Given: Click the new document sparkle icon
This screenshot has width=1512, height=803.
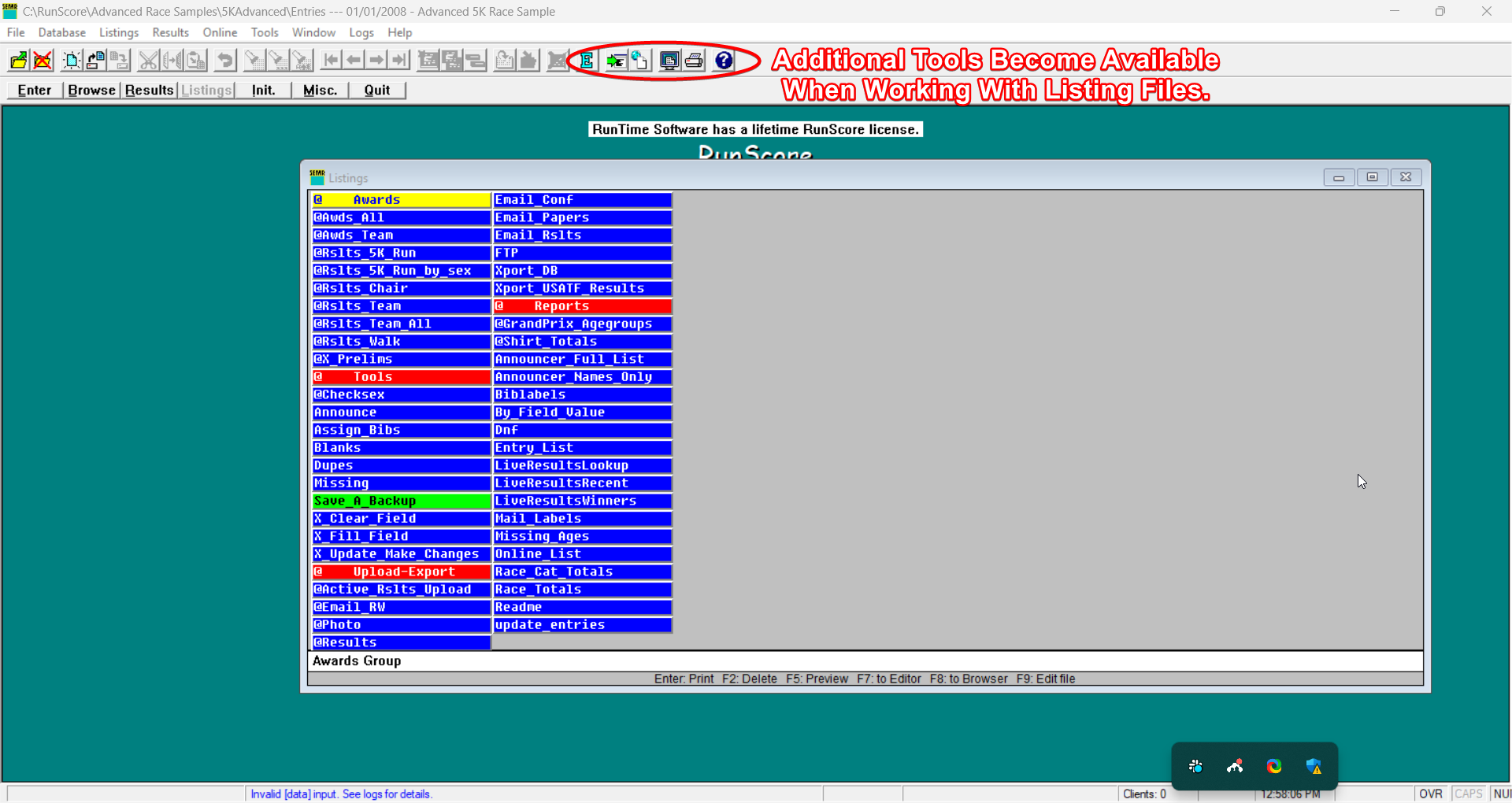Looking at the screenshot, I should tap(72, 60).
